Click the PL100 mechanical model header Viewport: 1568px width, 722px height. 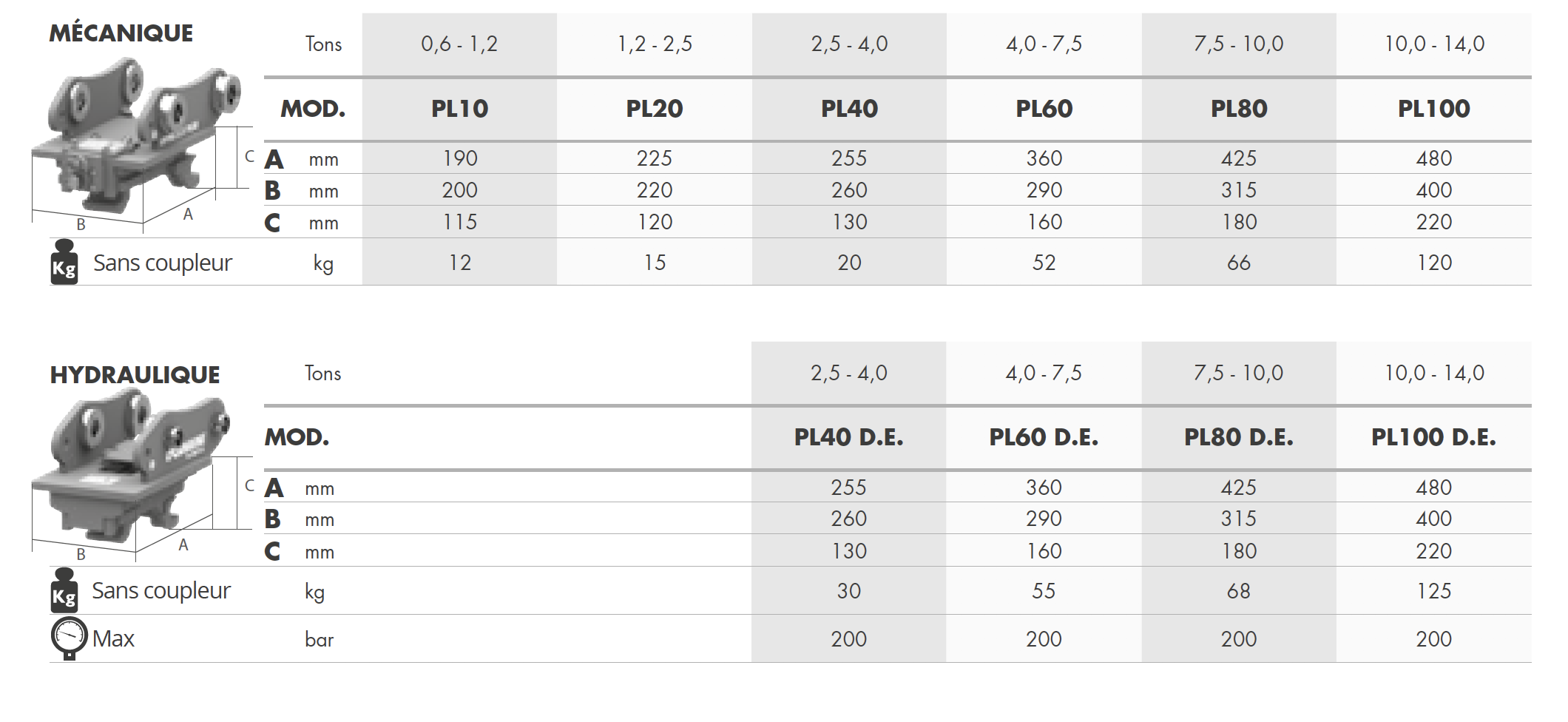[x=1434, y=109]
